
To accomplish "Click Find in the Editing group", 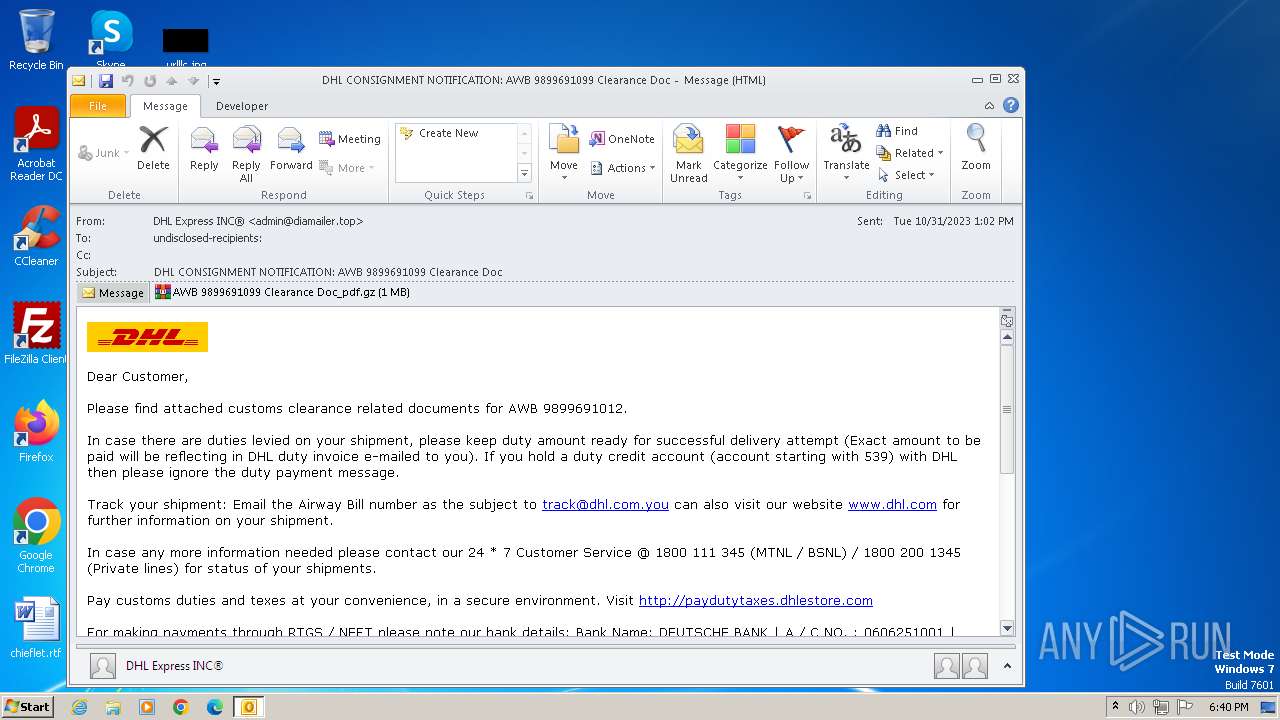I will (897, 131).
